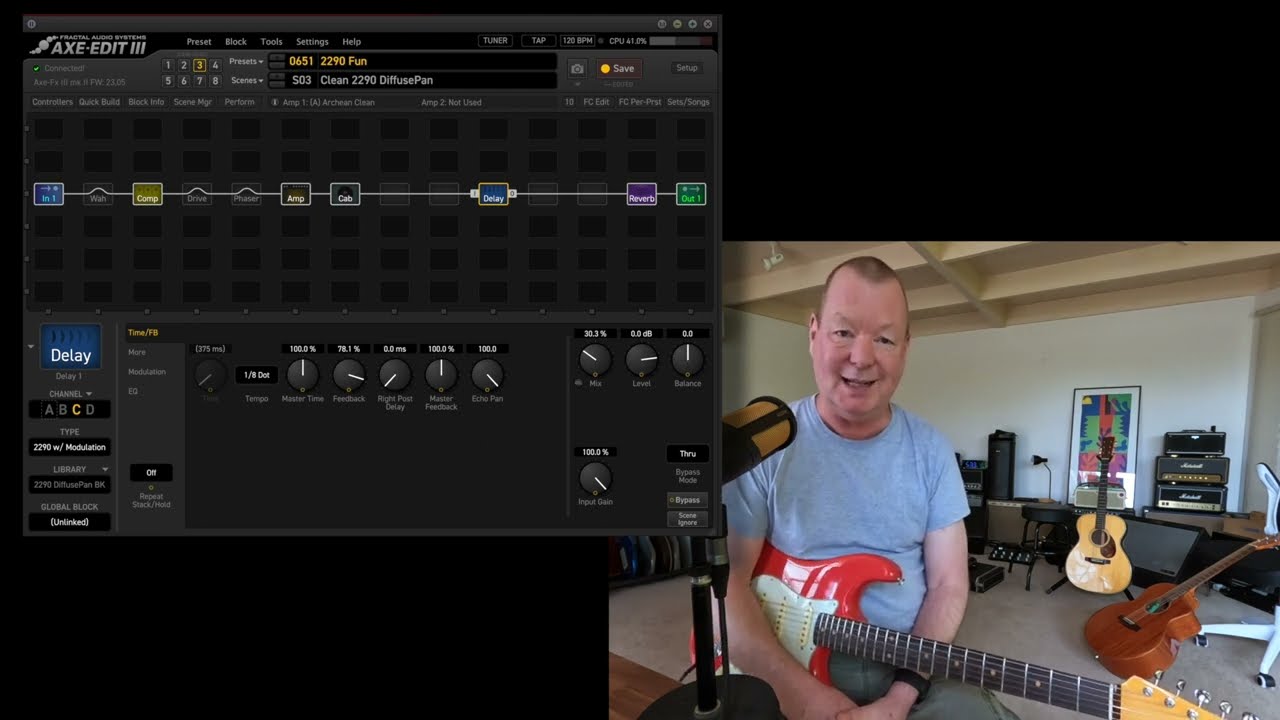
Task: Switch Delay to channel D
Action: [x=90, y=409]
